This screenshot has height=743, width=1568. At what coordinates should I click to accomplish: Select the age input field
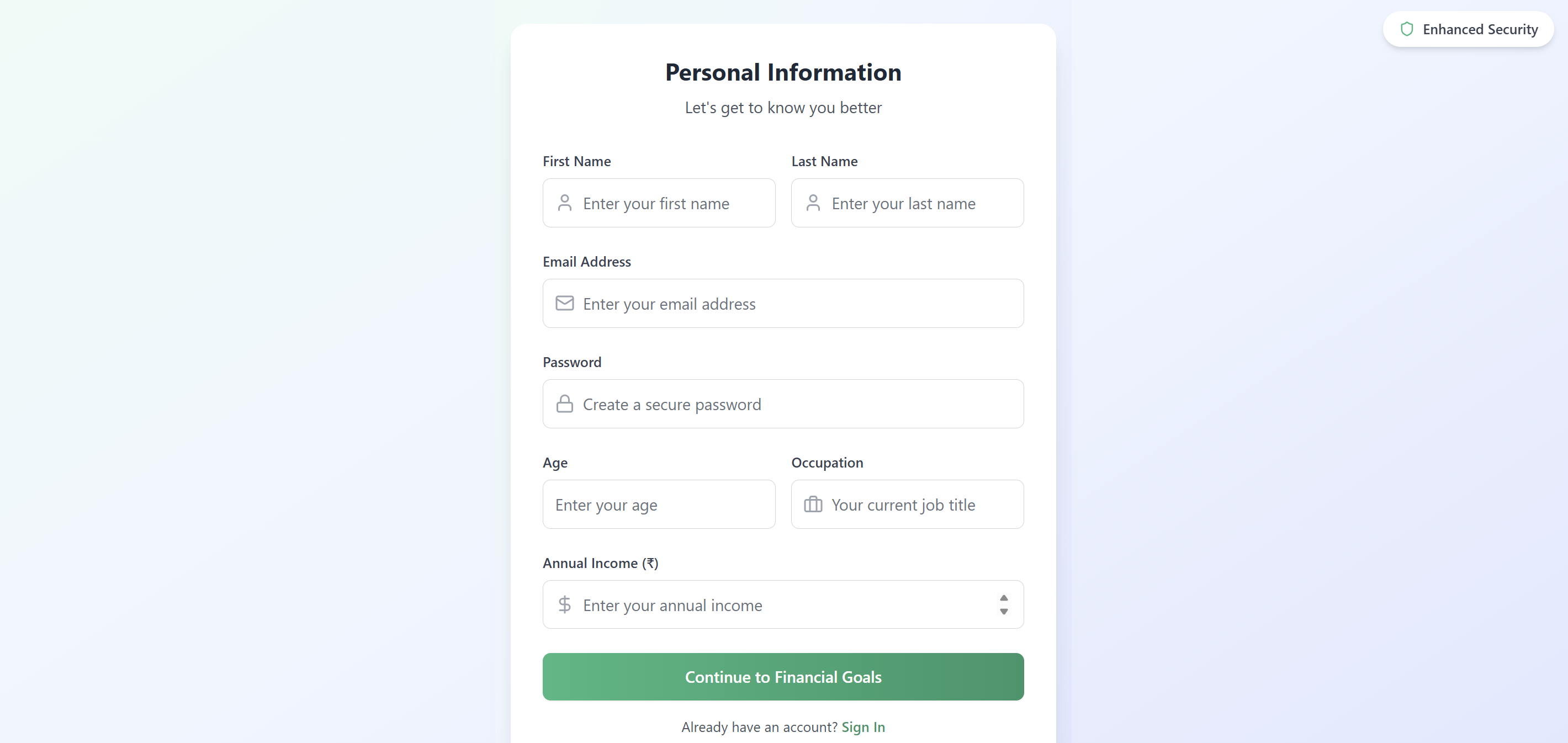click(659, 505)
